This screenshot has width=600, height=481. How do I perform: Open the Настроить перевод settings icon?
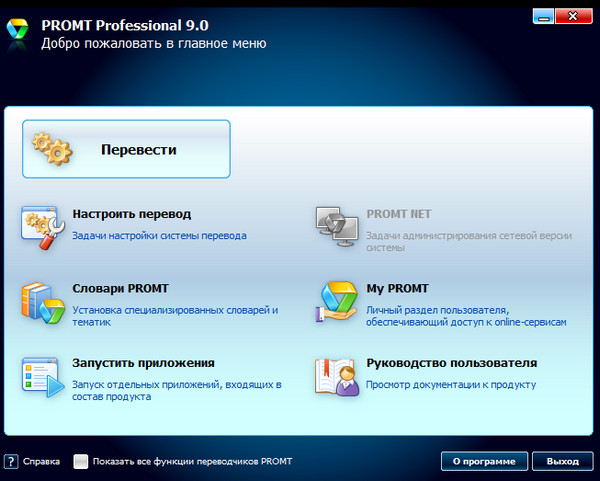(43, 227)
